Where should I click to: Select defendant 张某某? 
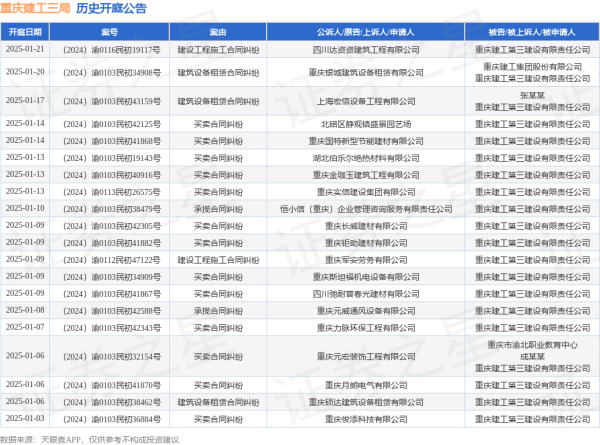[532, 96]
